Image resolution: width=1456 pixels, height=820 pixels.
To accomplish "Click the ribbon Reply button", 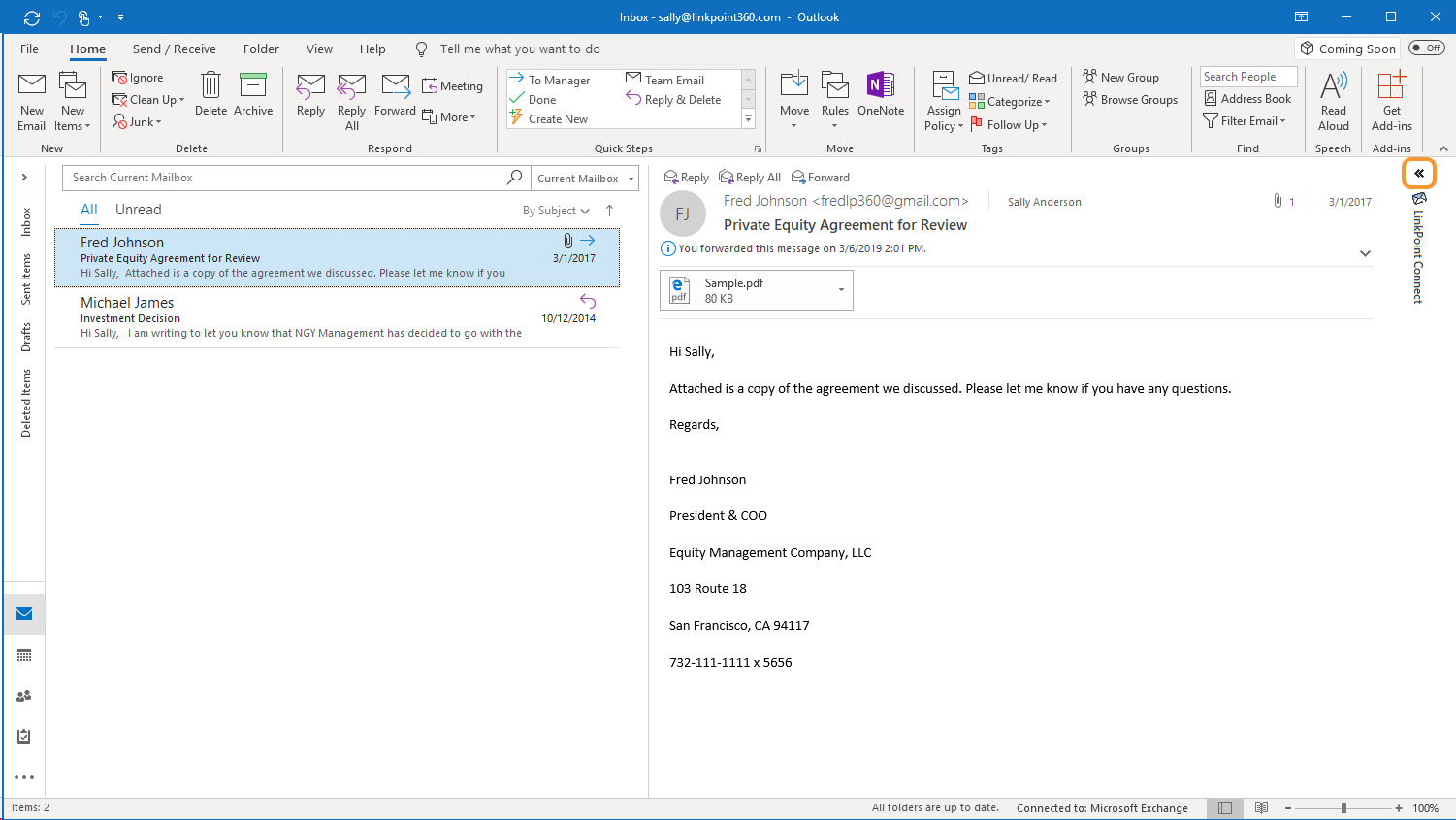I will tap(310, 95).
